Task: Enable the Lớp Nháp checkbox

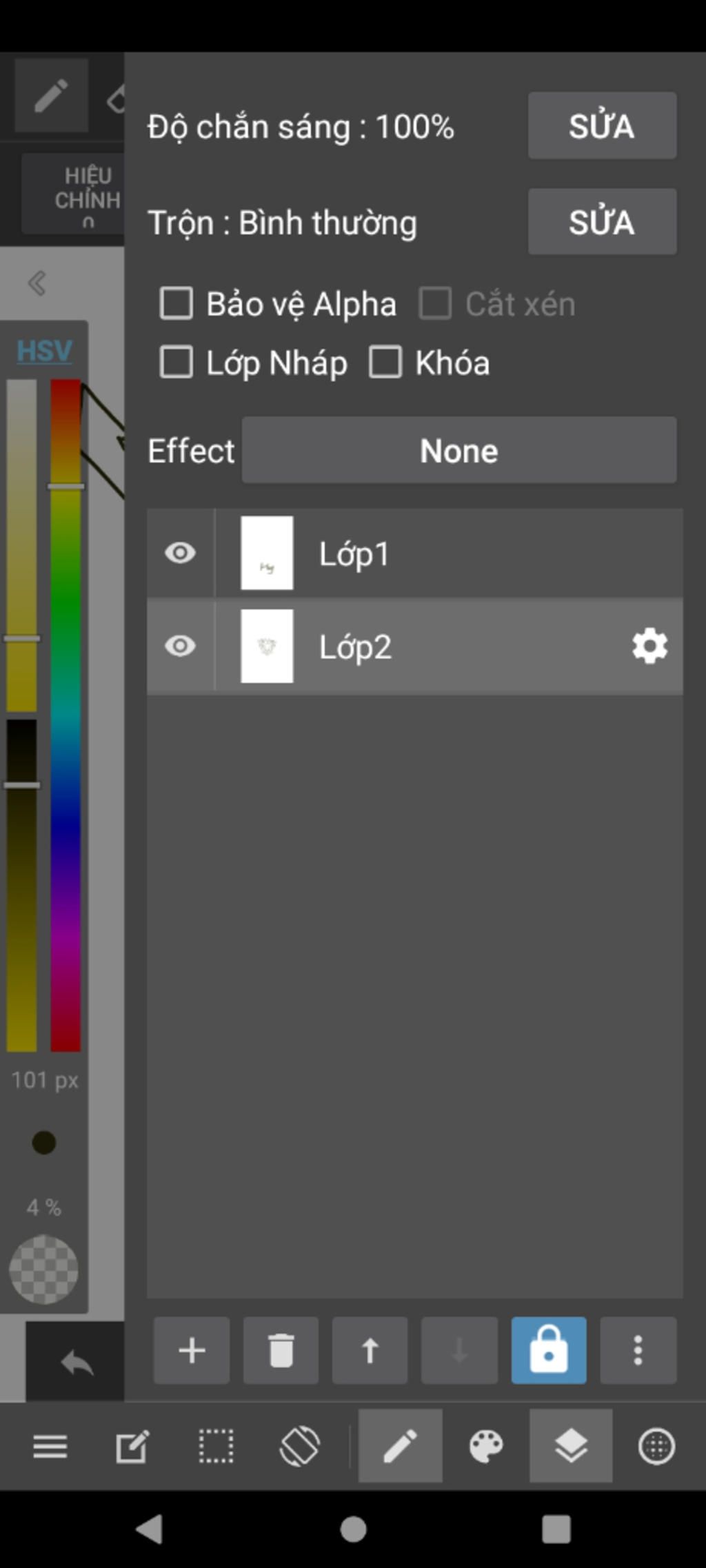Action: (176, 362)
